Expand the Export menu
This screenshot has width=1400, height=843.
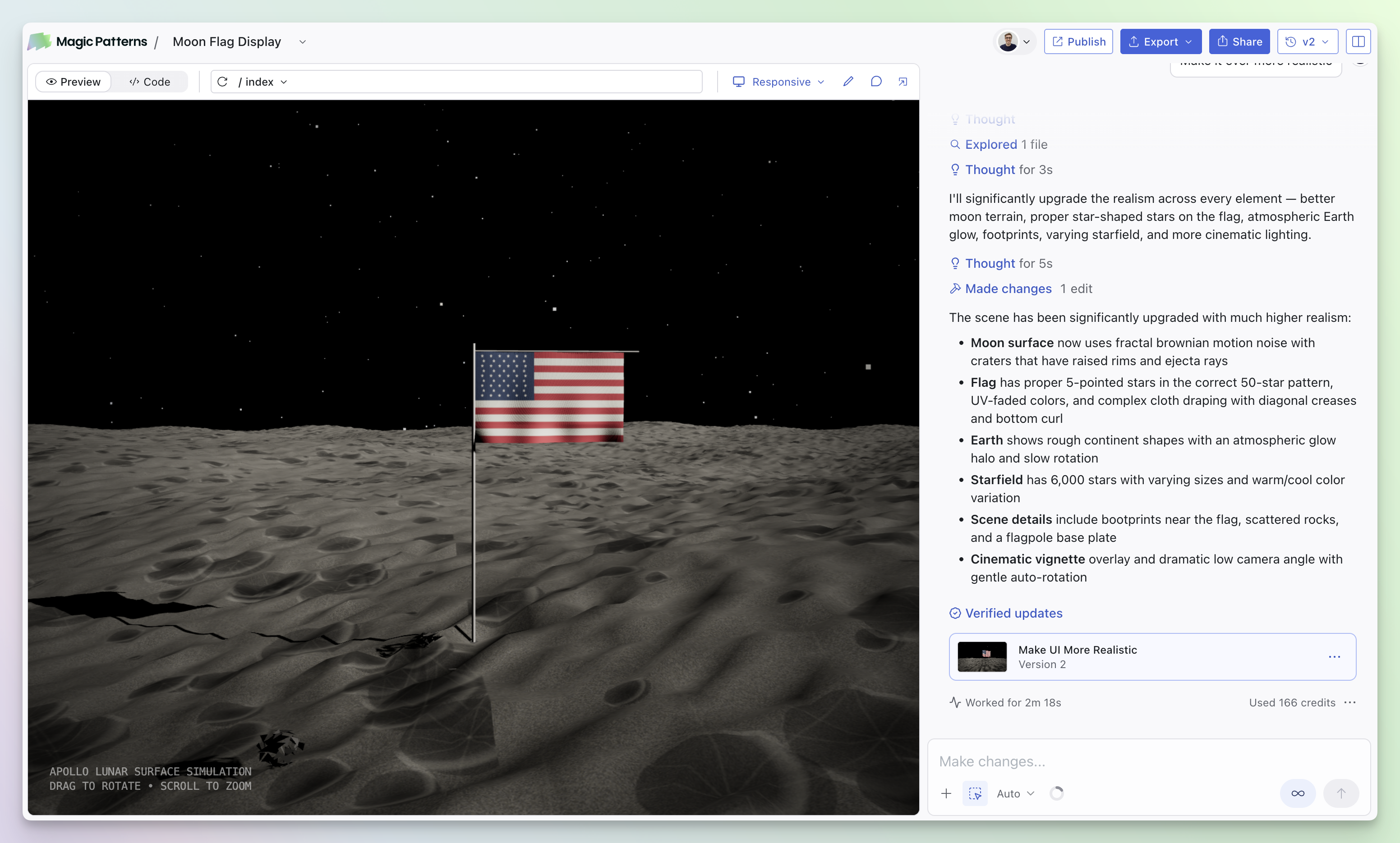1160,41
